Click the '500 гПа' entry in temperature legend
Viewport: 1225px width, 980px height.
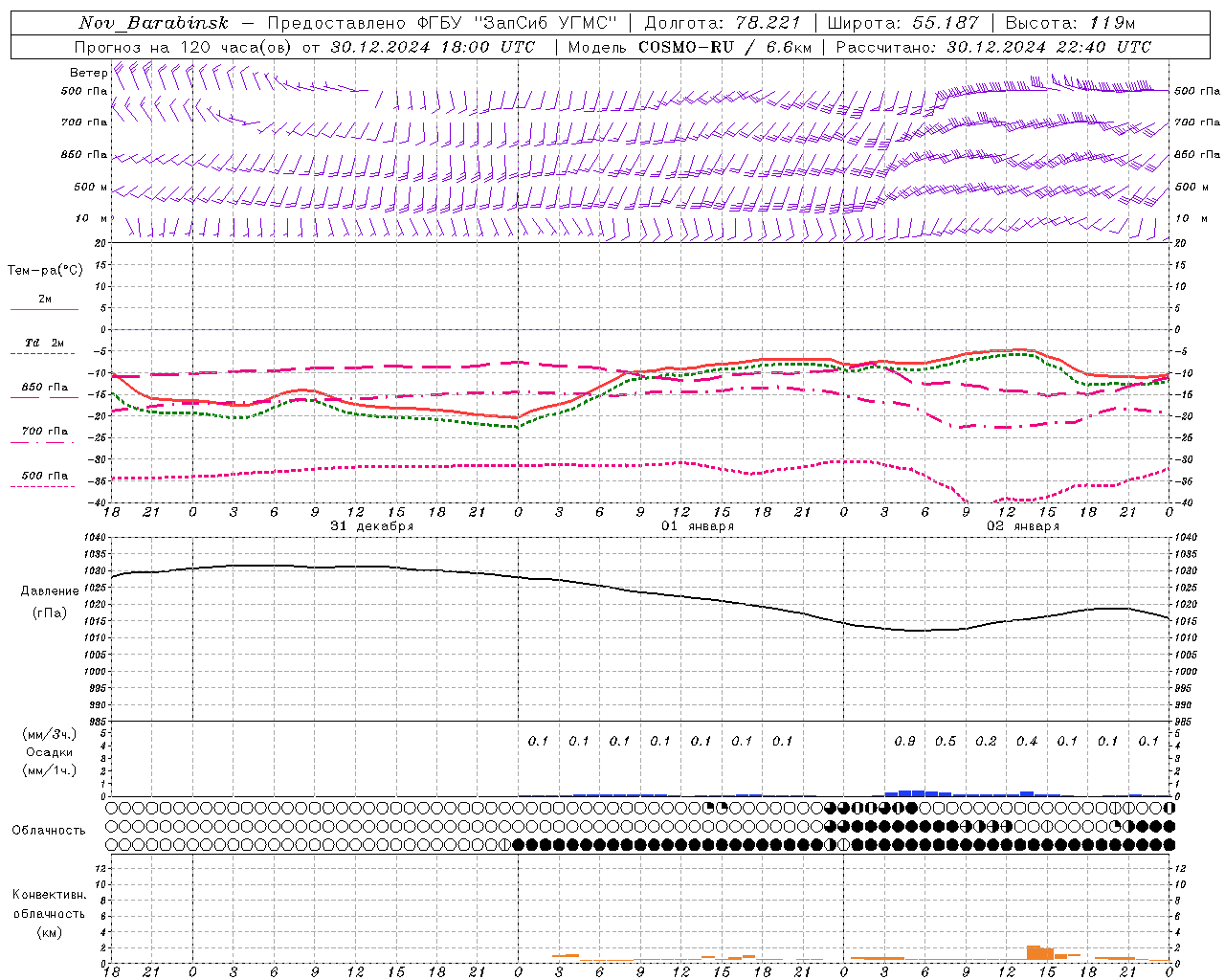(x=45, y=476)
